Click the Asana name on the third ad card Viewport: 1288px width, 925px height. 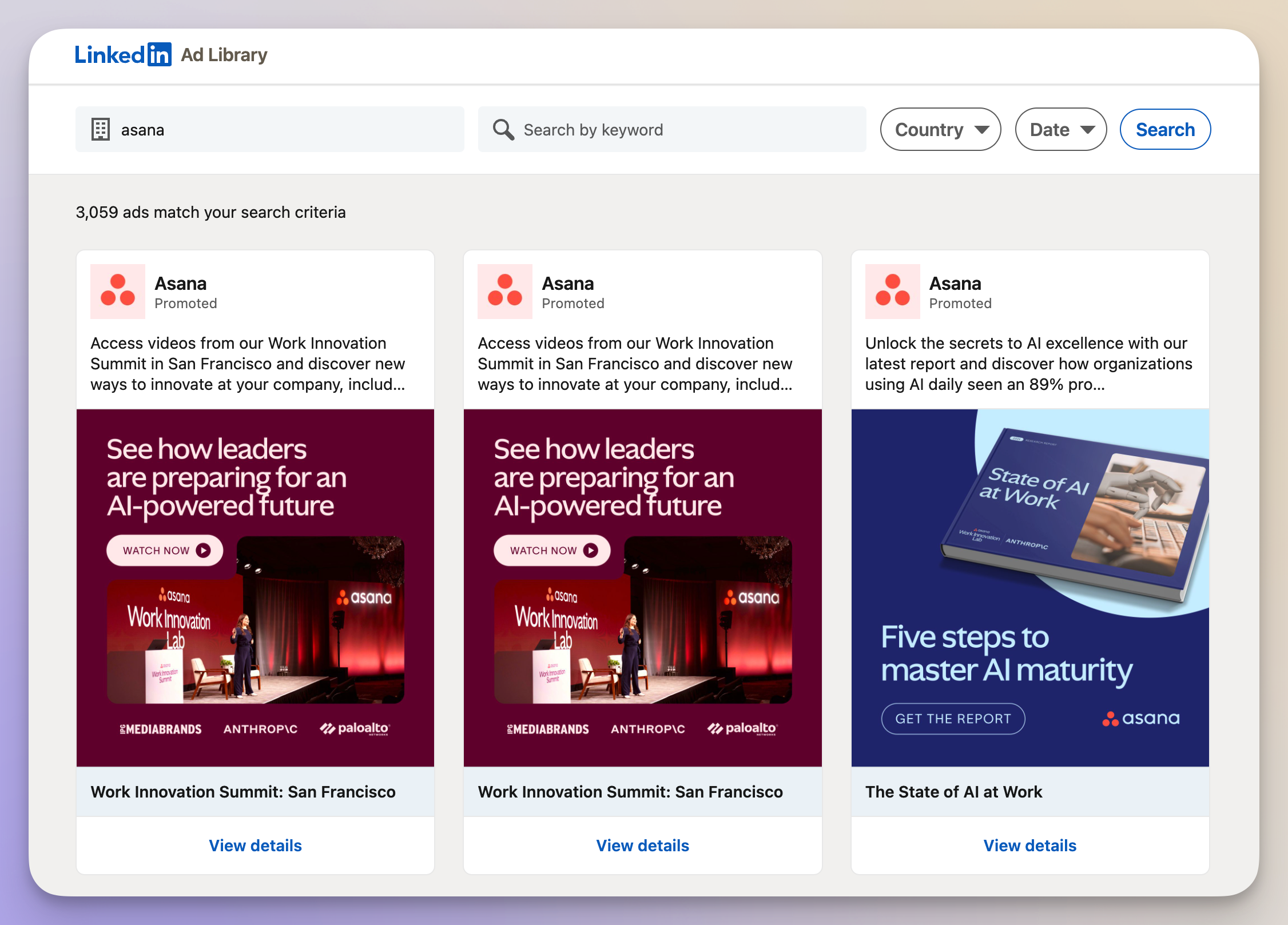click(955, 284)
